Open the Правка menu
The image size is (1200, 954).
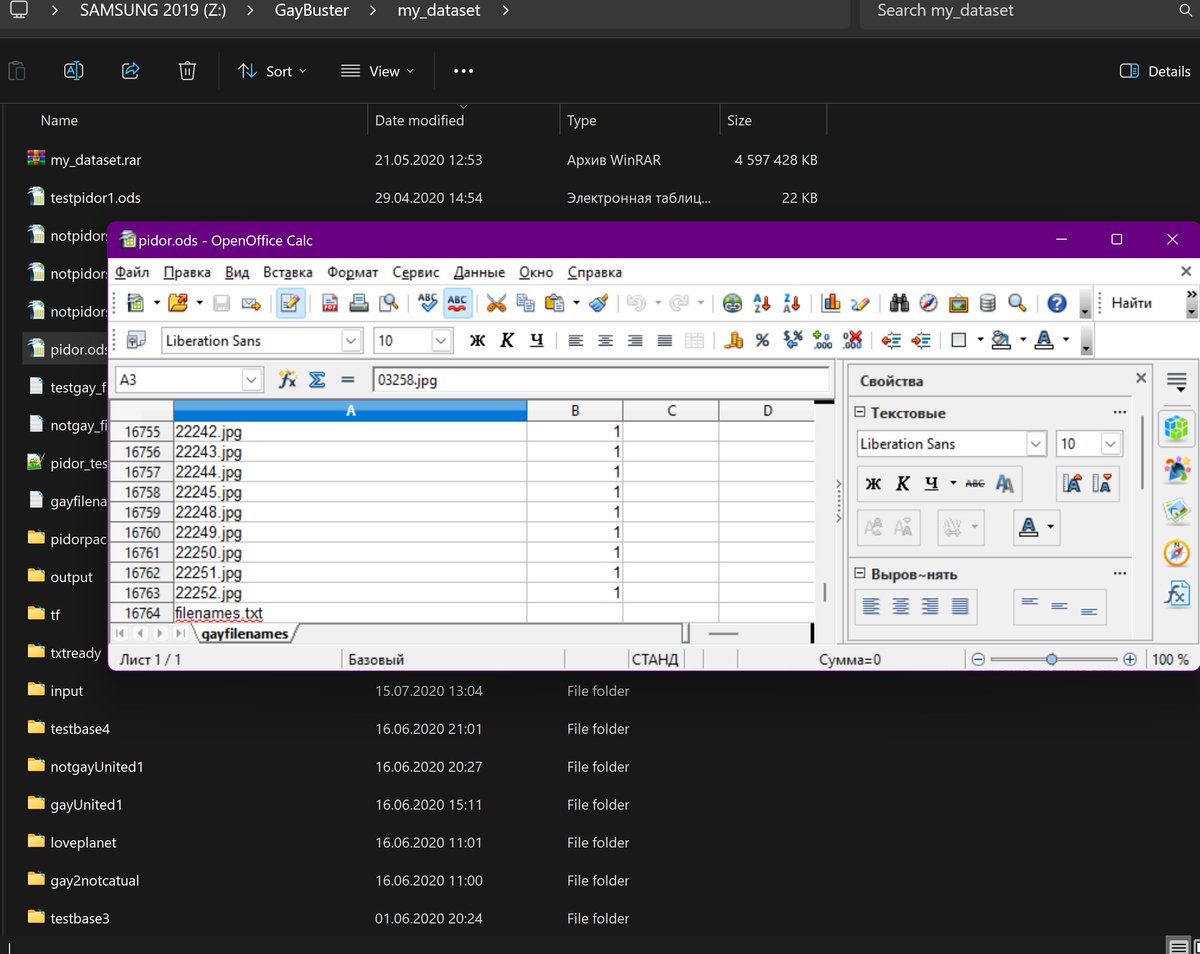187,272
